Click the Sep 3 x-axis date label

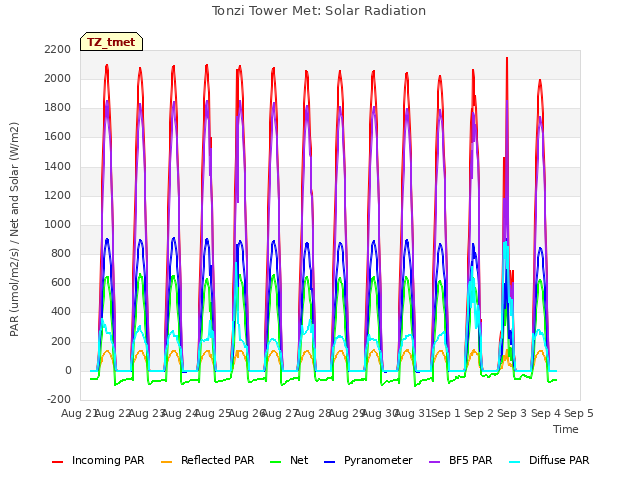point(512,413)
